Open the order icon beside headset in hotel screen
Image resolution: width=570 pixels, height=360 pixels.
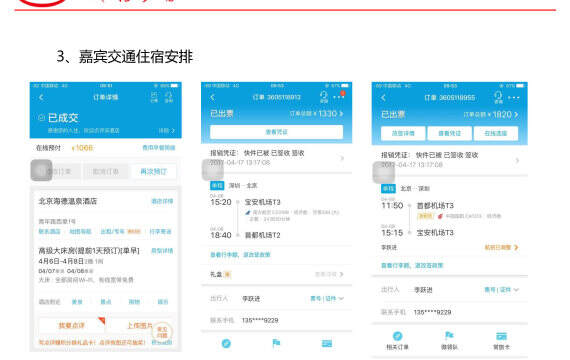(154, 97)
